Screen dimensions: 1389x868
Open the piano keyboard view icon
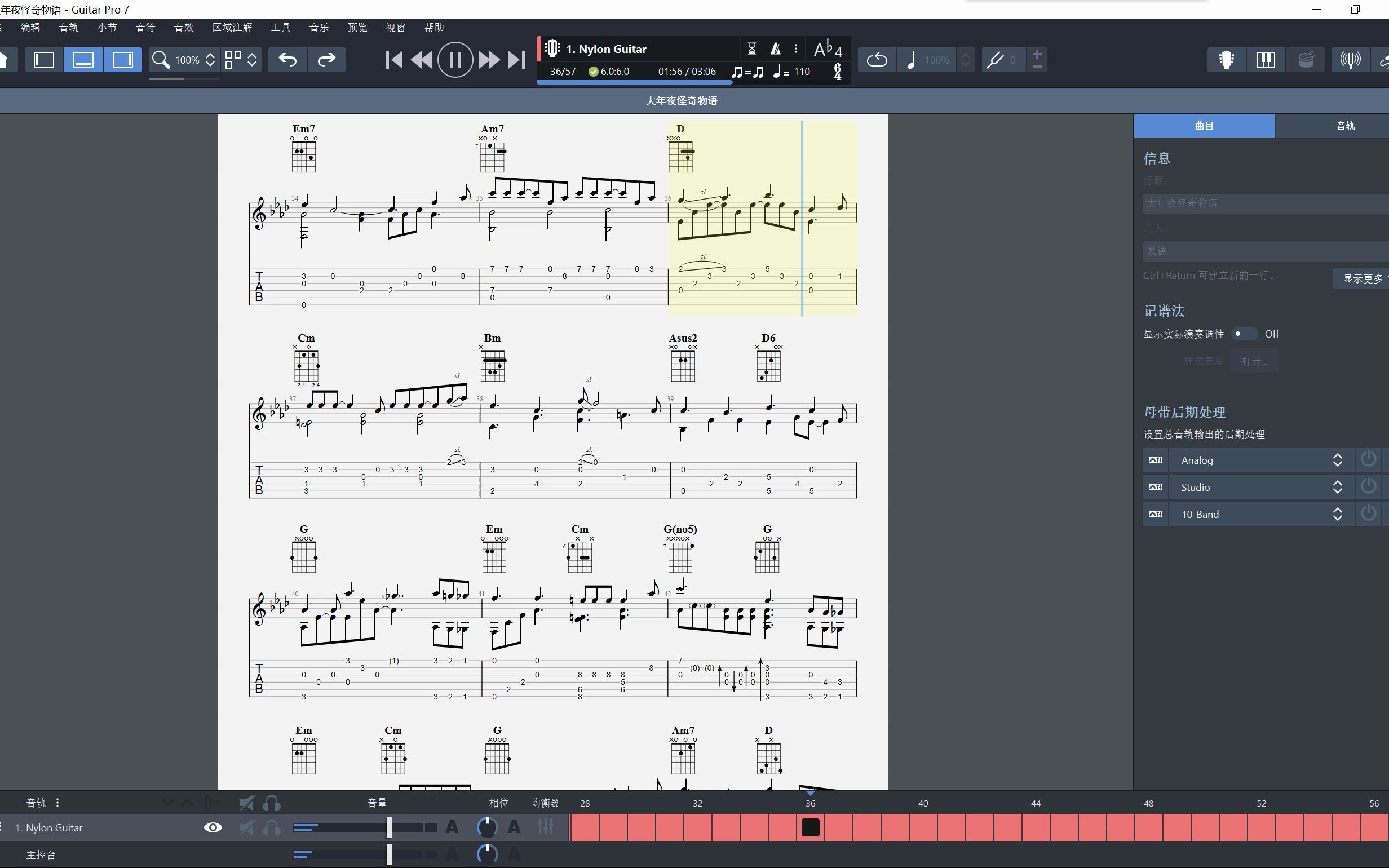coord(1266,60)
